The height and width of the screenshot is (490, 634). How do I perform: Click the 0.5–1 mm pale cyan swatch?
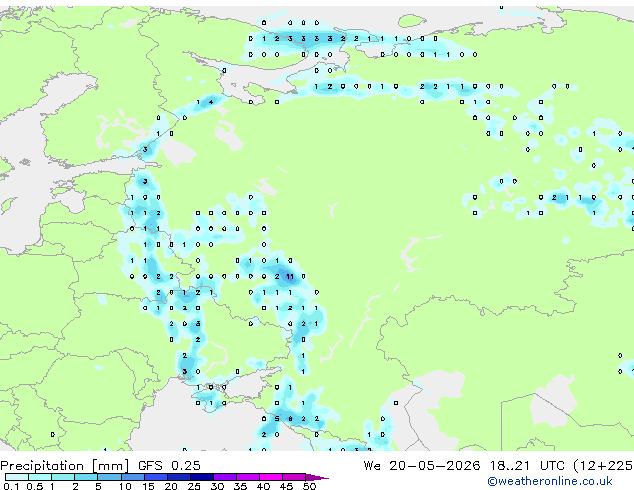pos(40,477)
